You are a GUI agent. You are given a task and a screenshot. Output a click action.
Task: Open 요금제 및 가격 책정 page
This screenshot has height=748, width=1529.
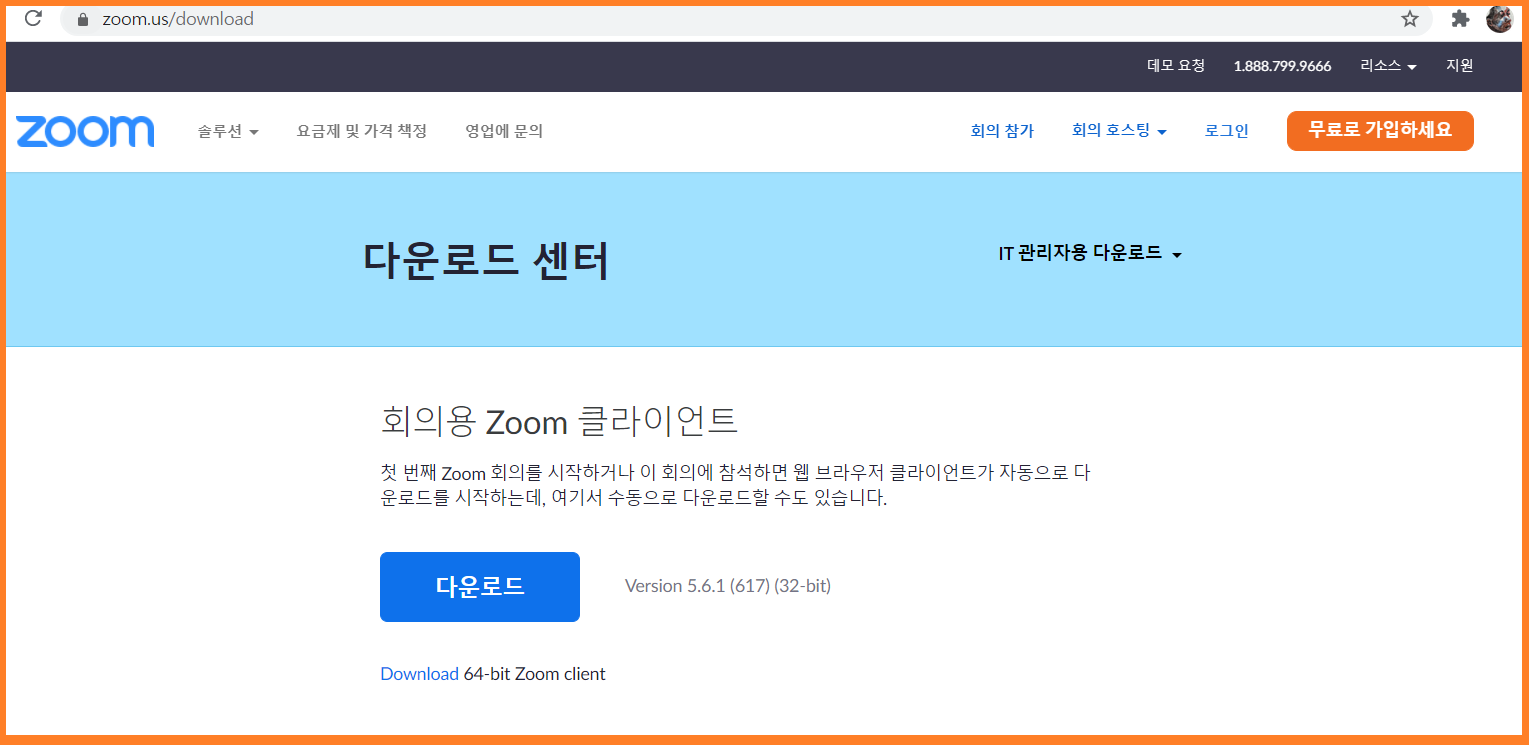pyautogui.click(x=362, y=131)
